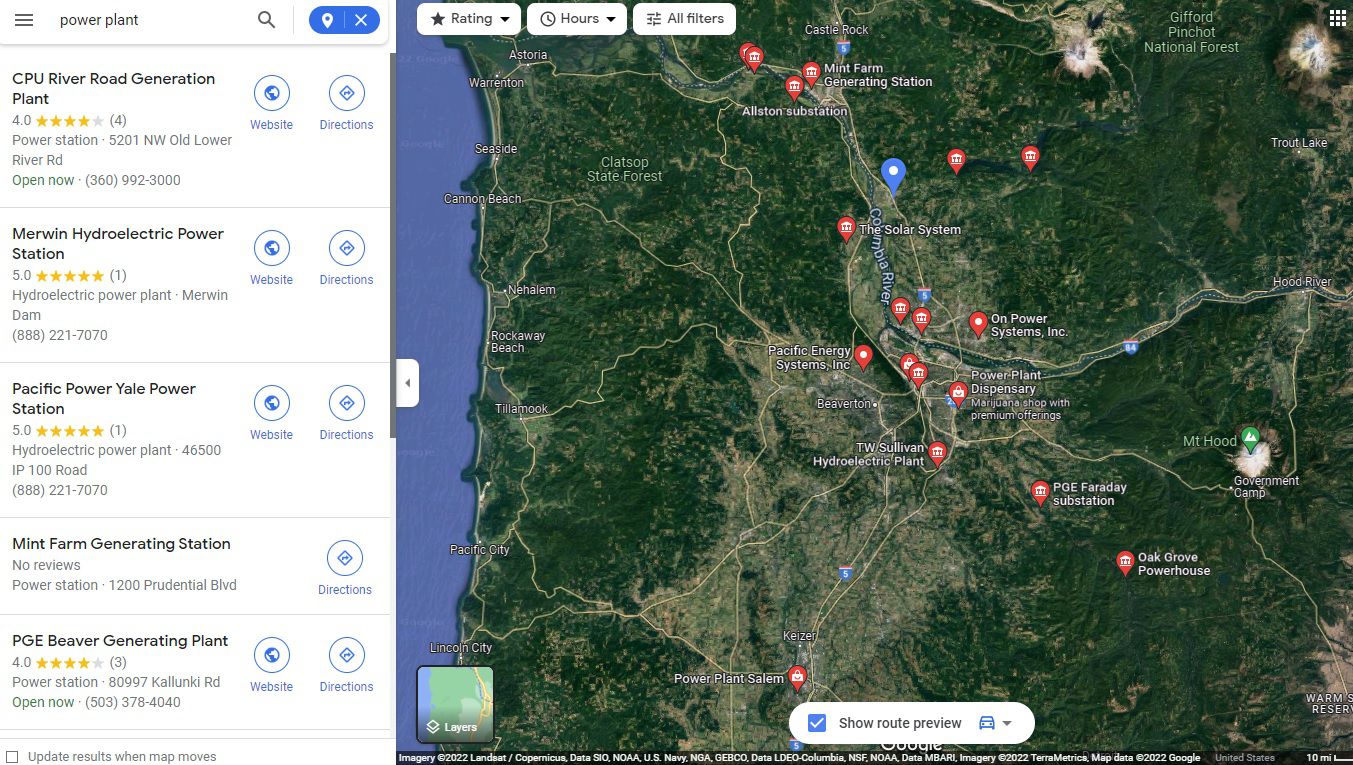This screenshot has height=765, width=1353.
Task: Click the search magnifier icon
Action: pos(266,20)
